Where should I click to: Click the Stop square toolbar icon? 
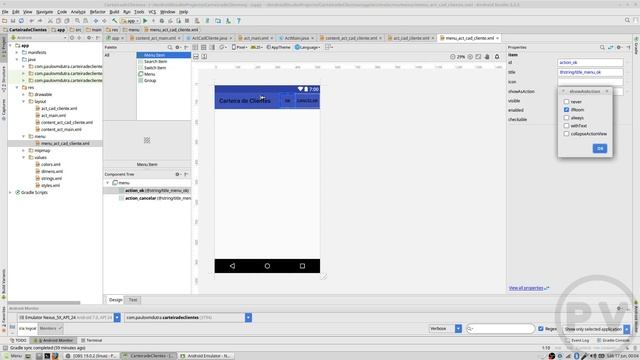pyautogui.click(x=187, y=21)
